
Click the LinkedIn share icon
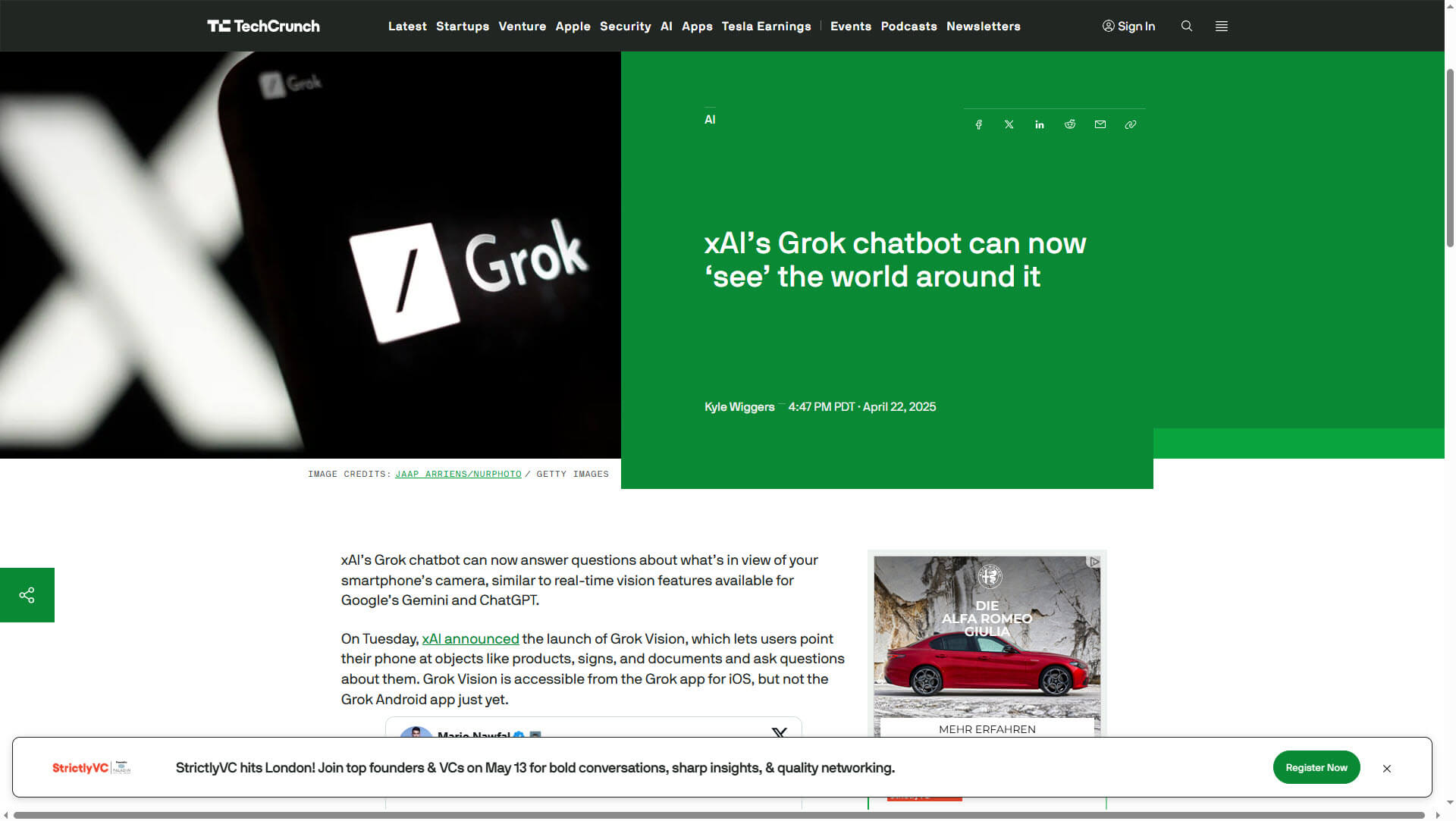(x=1039, y=124)
